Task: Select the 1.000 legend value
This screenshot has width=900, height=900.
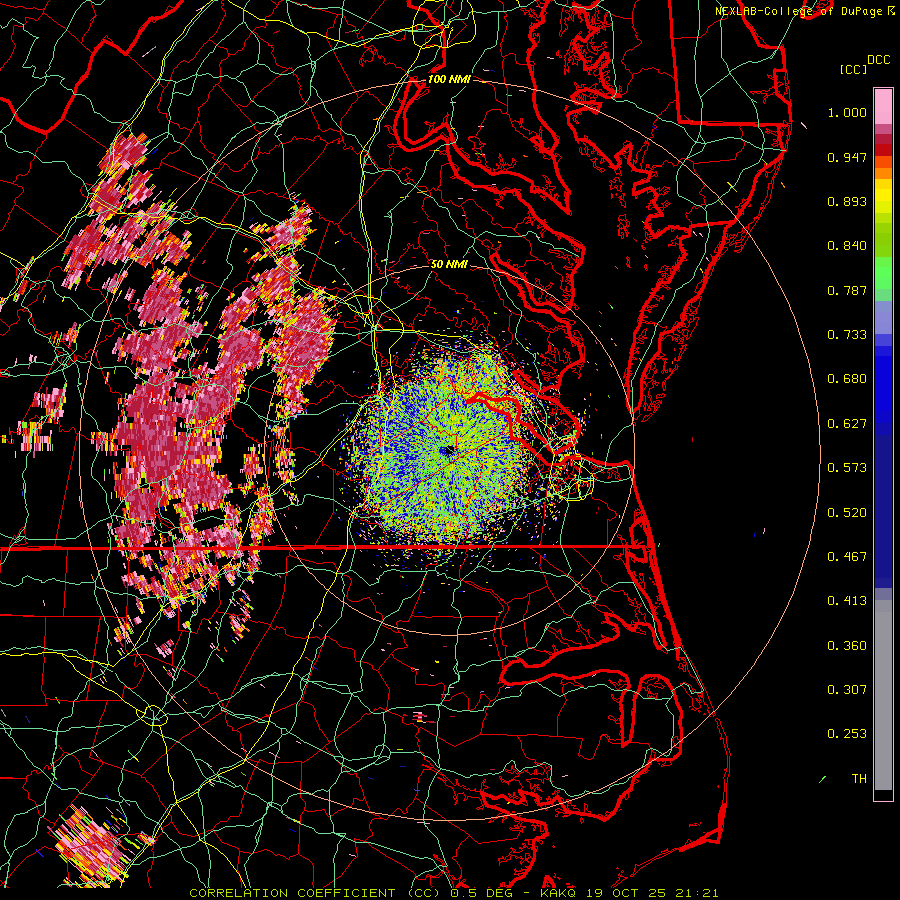Action: (847, 112)
